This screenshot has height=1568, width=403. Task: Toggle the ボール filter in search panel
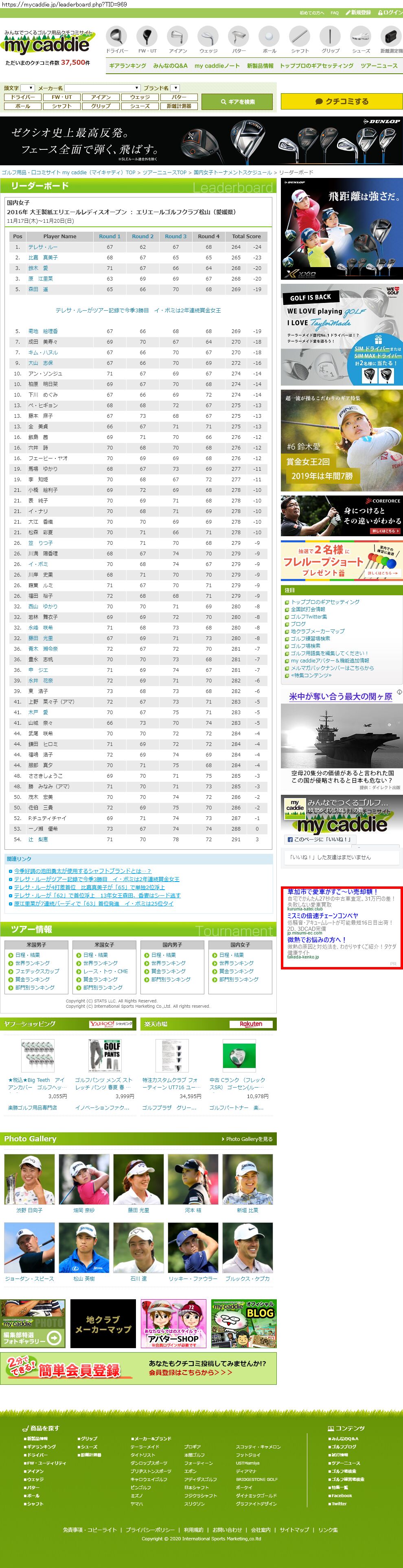(22, 106)
